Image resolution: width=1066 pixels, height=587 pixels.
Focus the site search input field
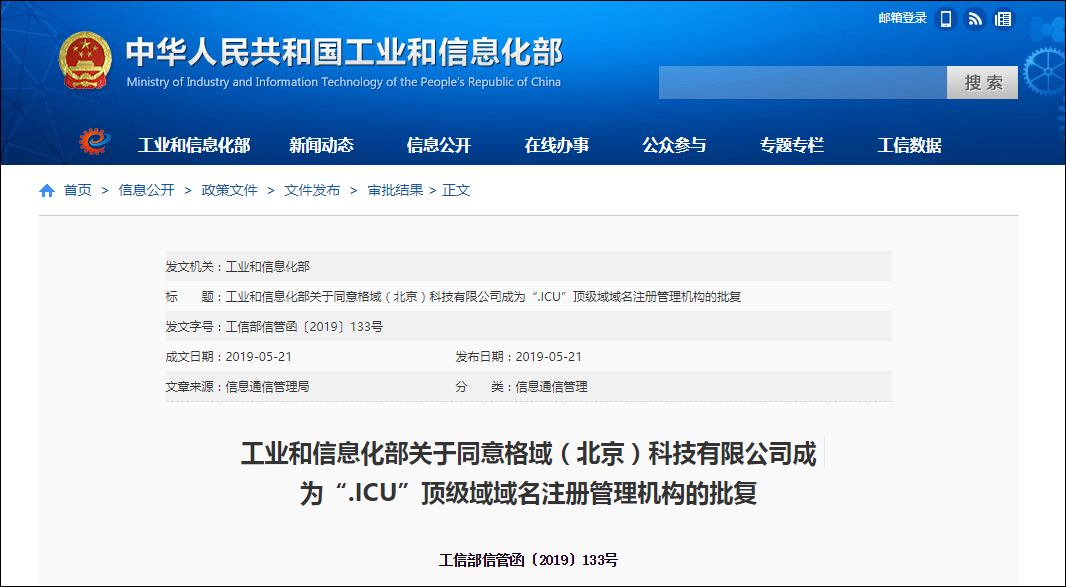click(x=803, y=82)
